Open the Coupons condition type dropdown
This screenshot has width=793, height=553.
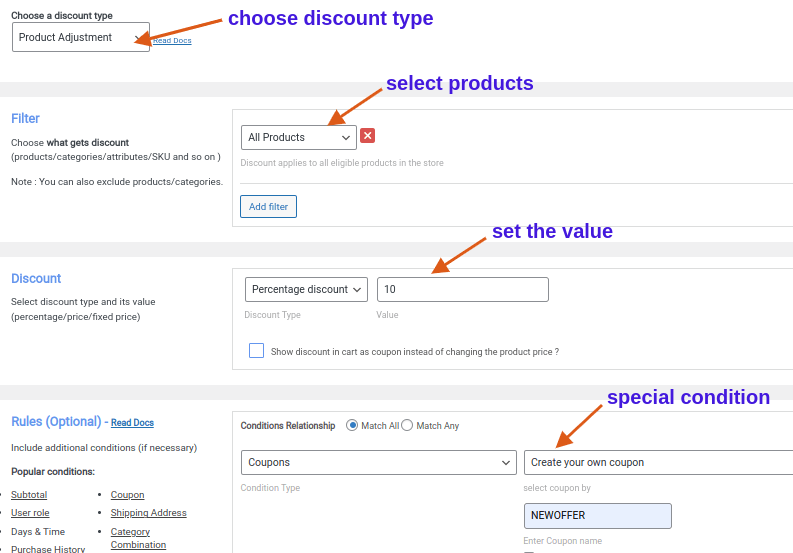tap(378, 463)
